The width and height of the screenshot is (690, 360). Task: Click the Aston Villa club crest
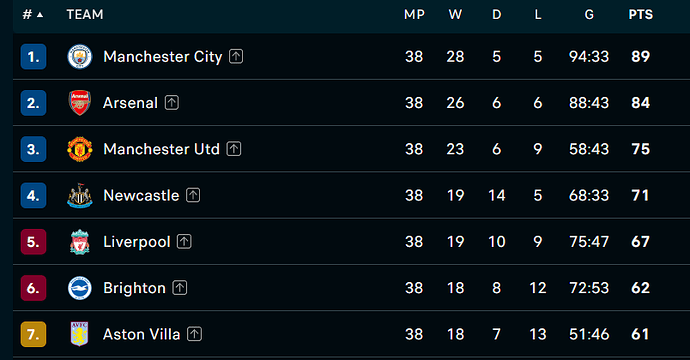(80, 334)
